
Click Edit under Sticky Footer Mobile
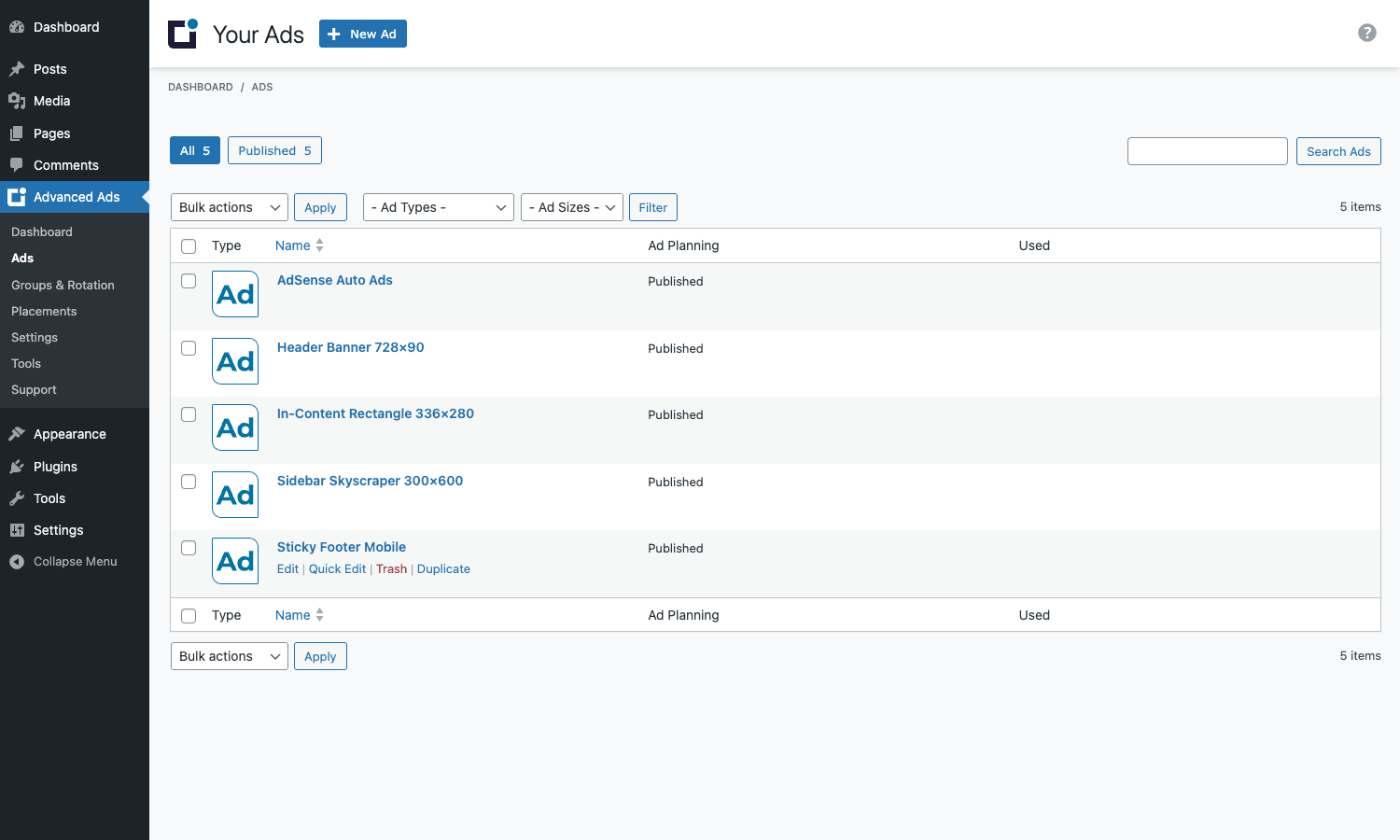click(287, 568)
